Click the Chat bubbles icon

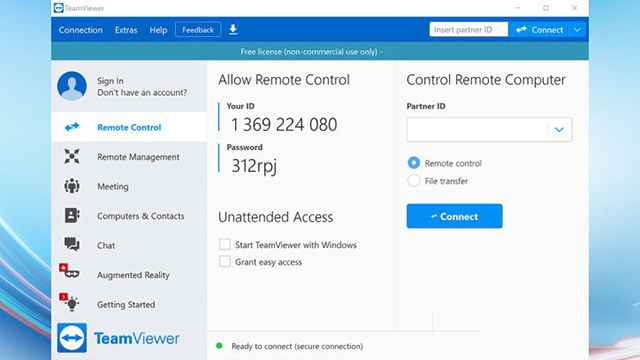point(72,244)
